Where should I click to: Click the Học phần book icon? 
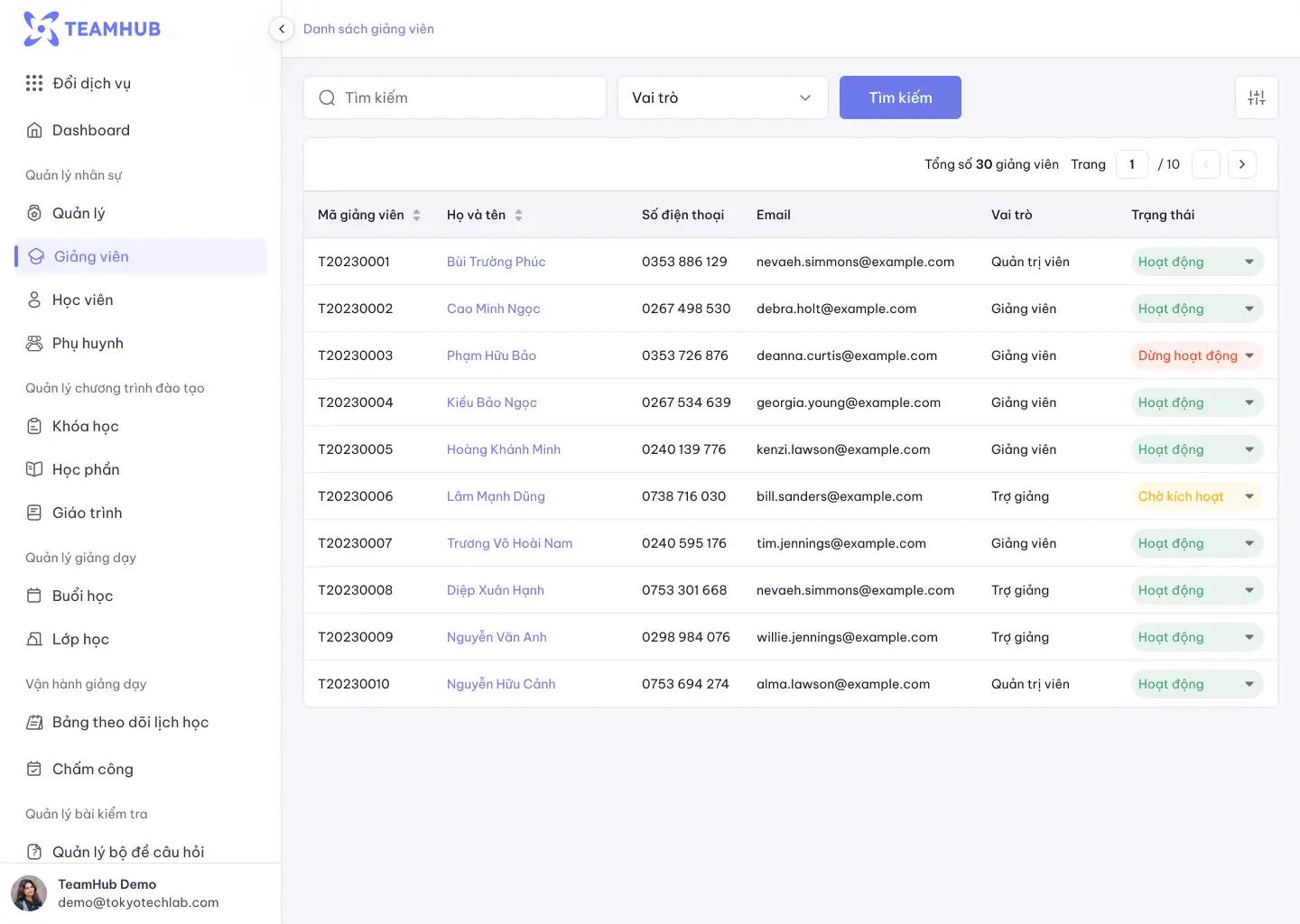(34, 469)
